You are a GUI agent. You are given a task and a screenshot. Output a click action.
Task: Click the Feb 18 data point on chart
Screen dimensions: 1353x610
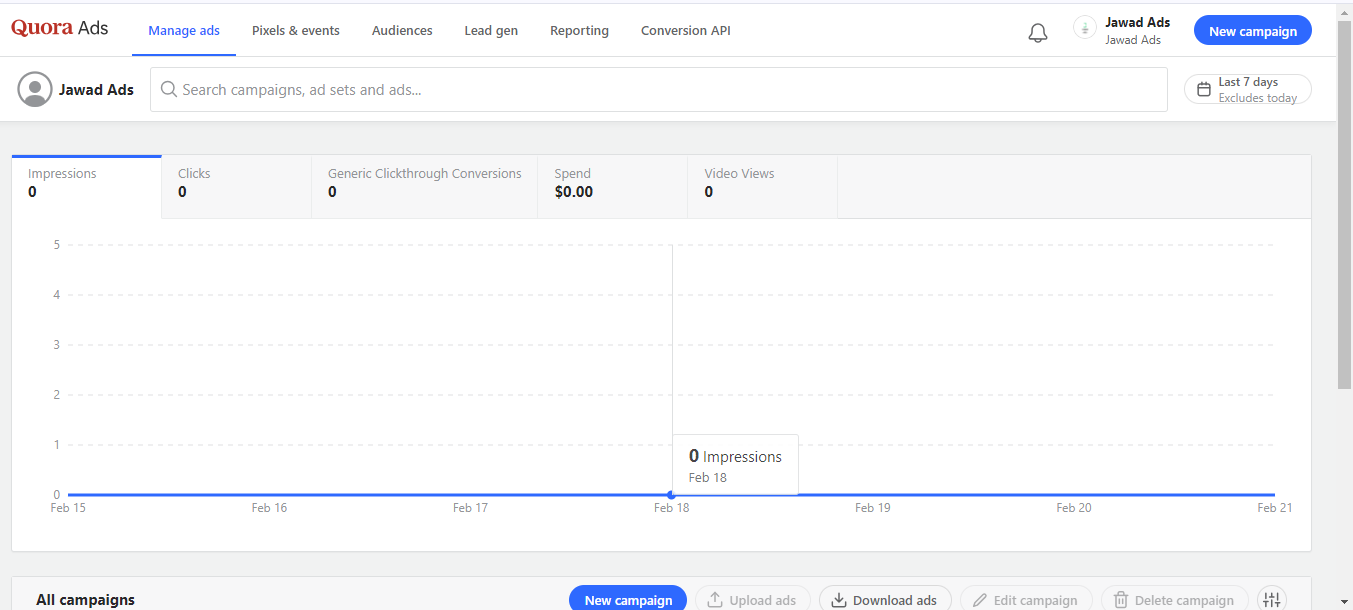click(671, 495)
